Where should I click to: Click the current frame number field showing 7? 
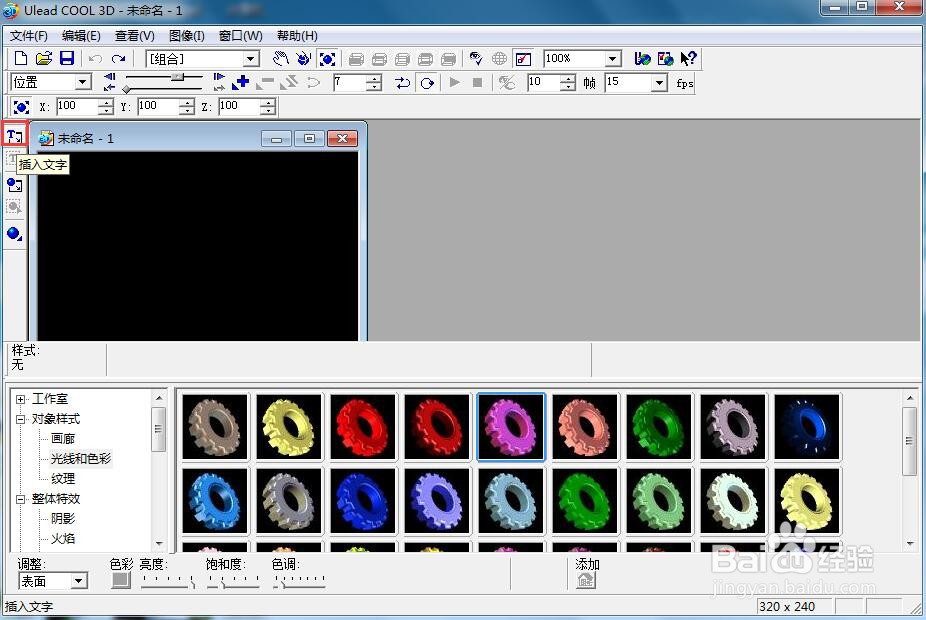[349, 82]
